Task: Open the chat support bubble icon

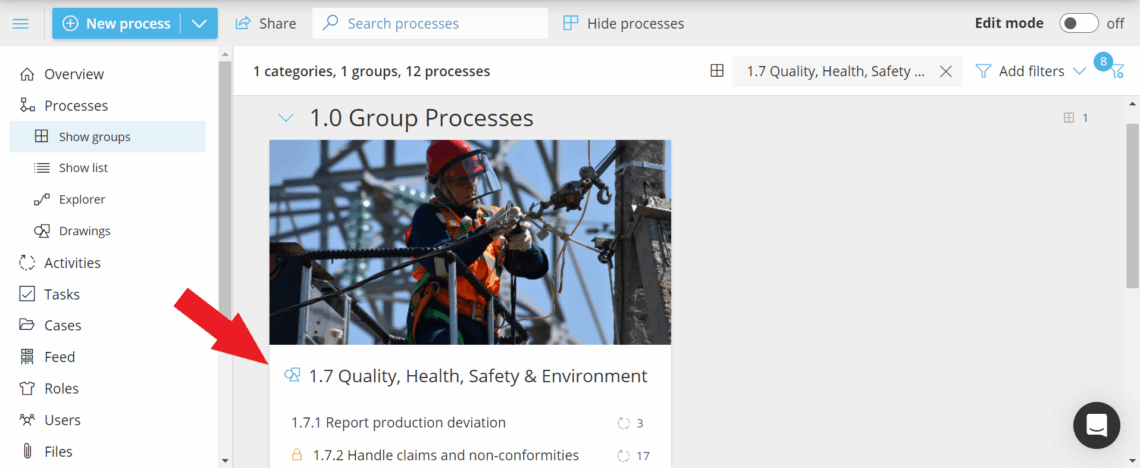Action: (x=1096, y=425)
